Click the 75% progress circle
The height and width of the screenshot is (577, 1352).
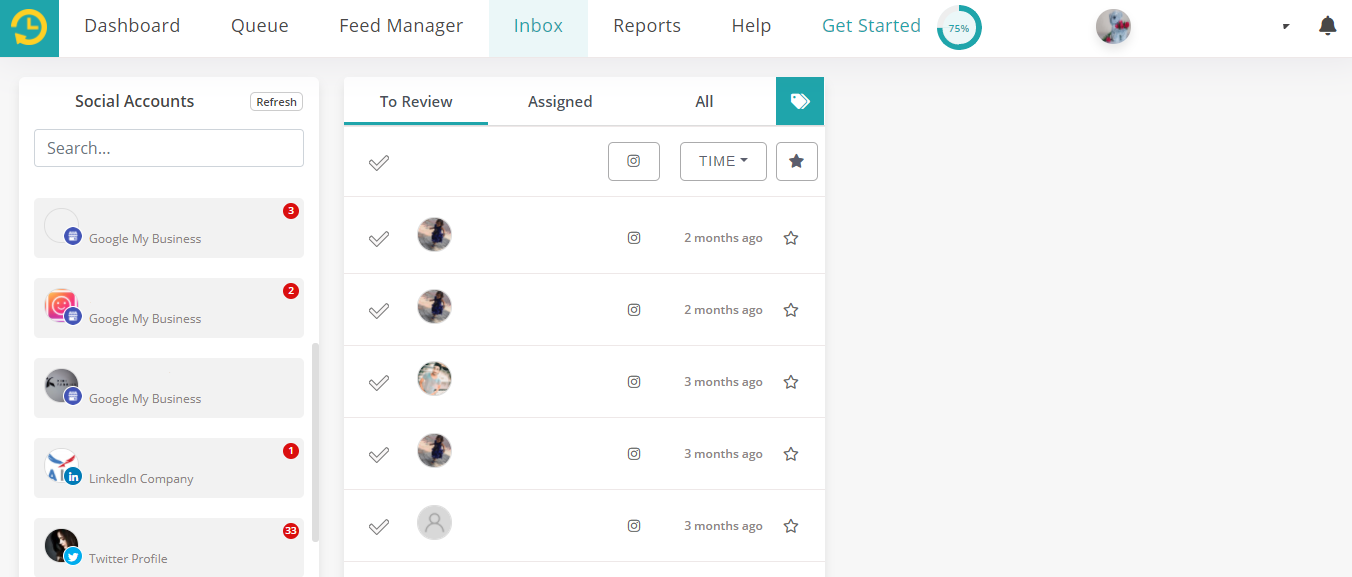(x=958, y=28)
